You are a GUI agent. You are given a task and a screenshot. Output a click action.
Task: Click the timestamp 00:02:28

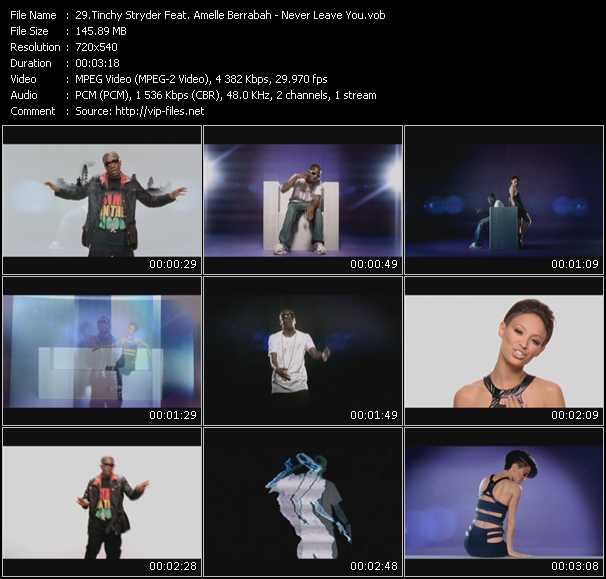click(173, 566)
